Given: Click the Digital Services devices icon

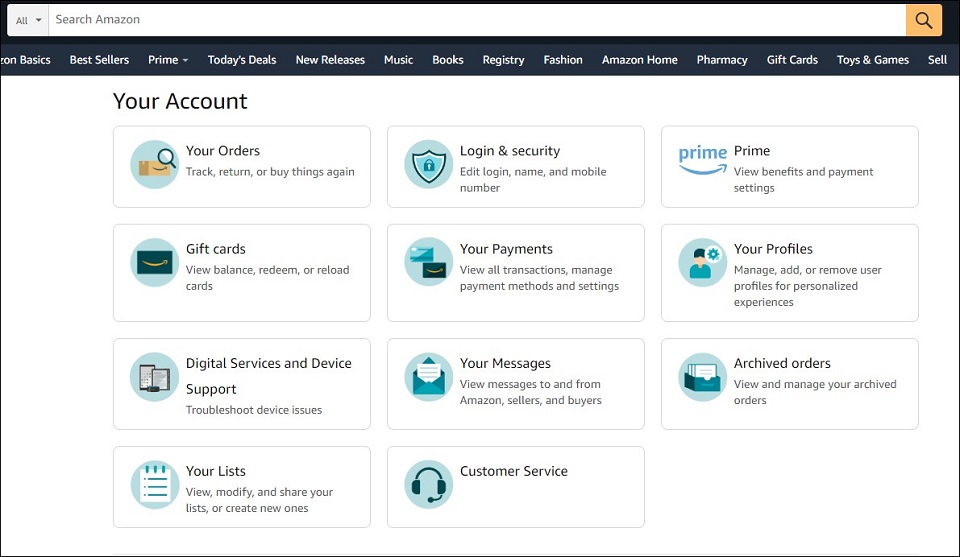Looking at the screenshot, I should [x=155, y=377].
